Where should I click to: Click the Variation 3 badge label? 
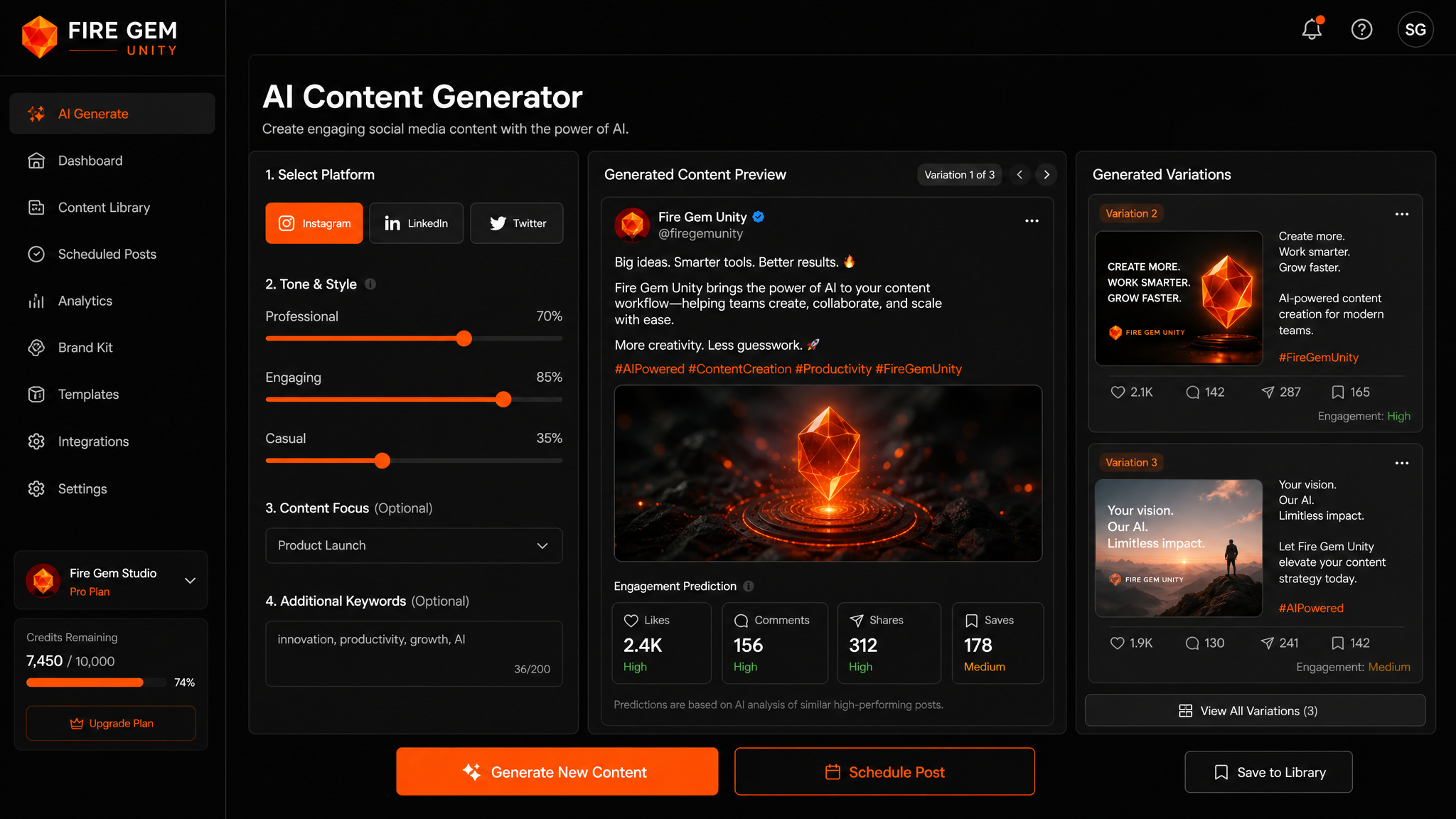point(1131,462)
